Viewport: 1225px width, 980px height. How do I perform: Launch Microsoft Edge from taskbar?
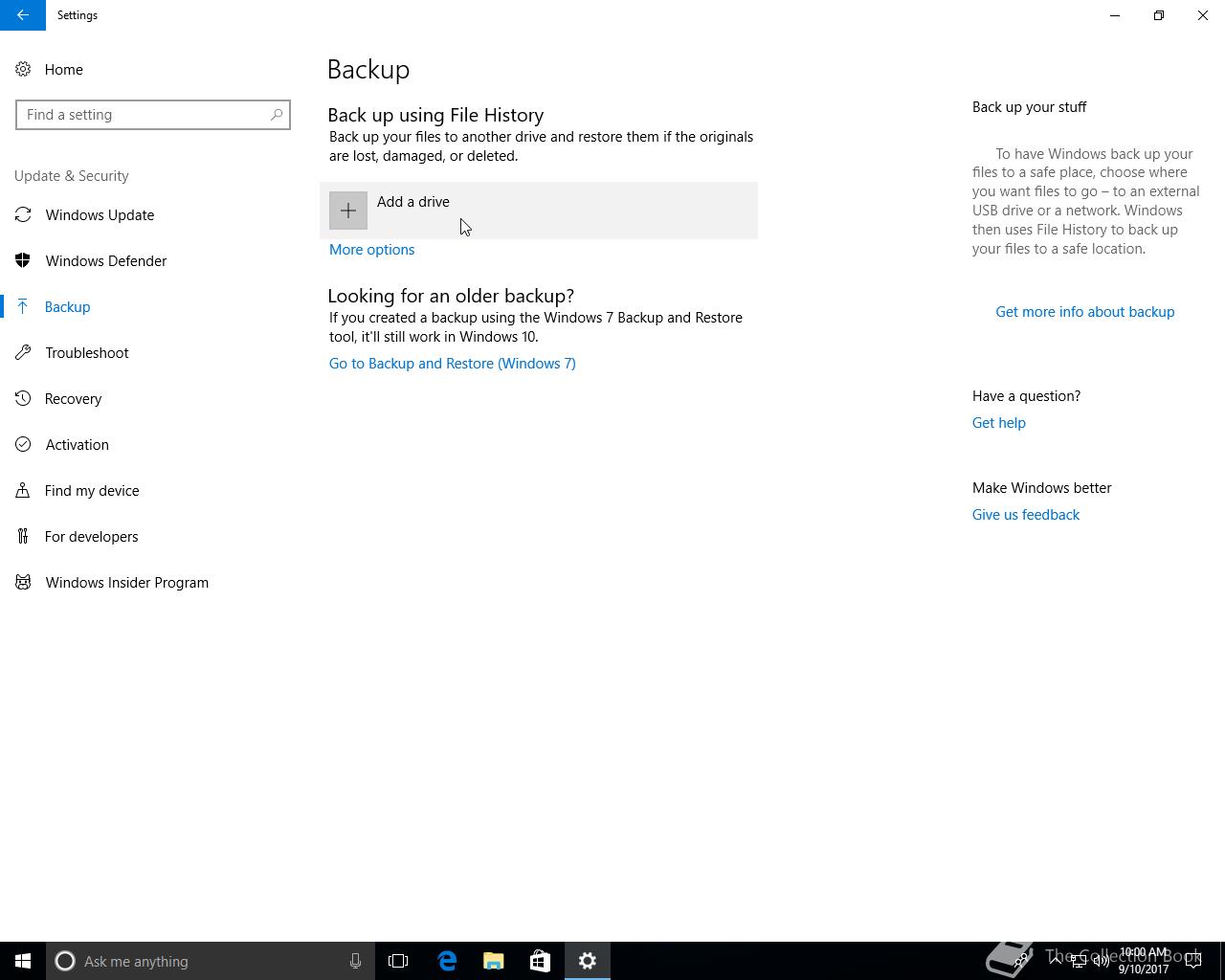pyautogui.click(x=447, y=961)
